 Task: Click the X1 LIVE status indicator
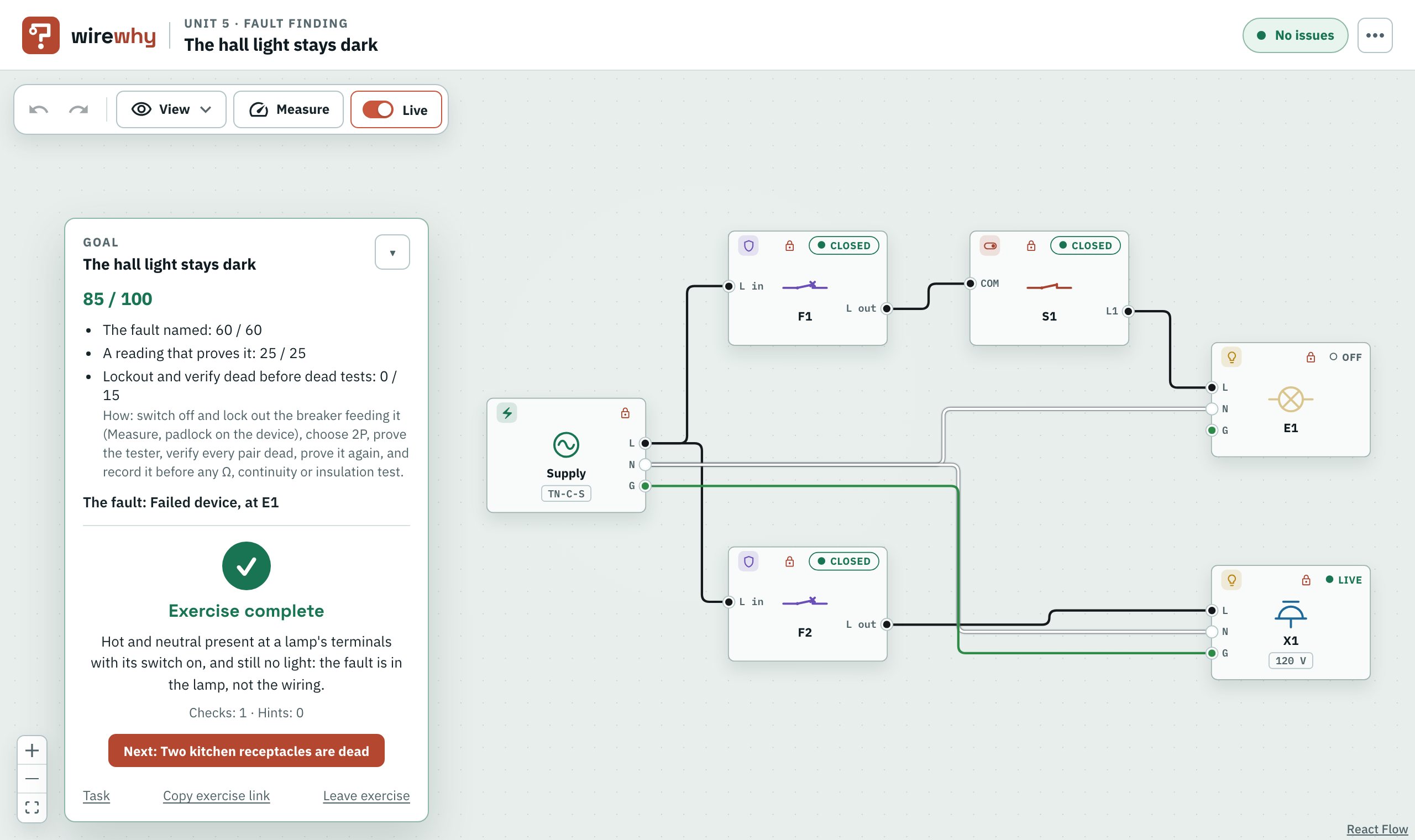(x=1344, y=580)
